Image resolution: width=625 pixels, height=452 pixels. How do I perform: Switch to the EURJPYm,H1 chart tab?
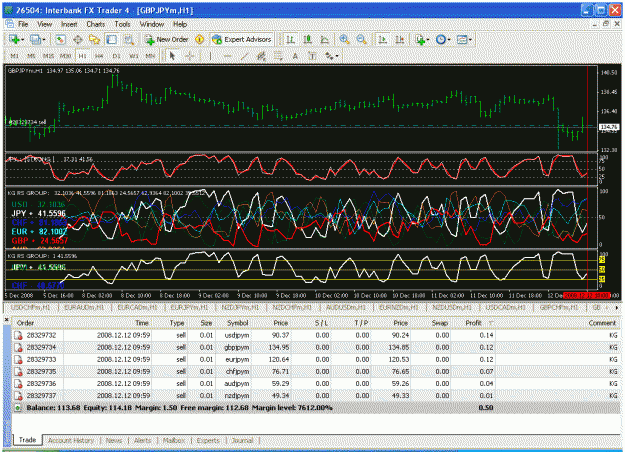[189, 307]
